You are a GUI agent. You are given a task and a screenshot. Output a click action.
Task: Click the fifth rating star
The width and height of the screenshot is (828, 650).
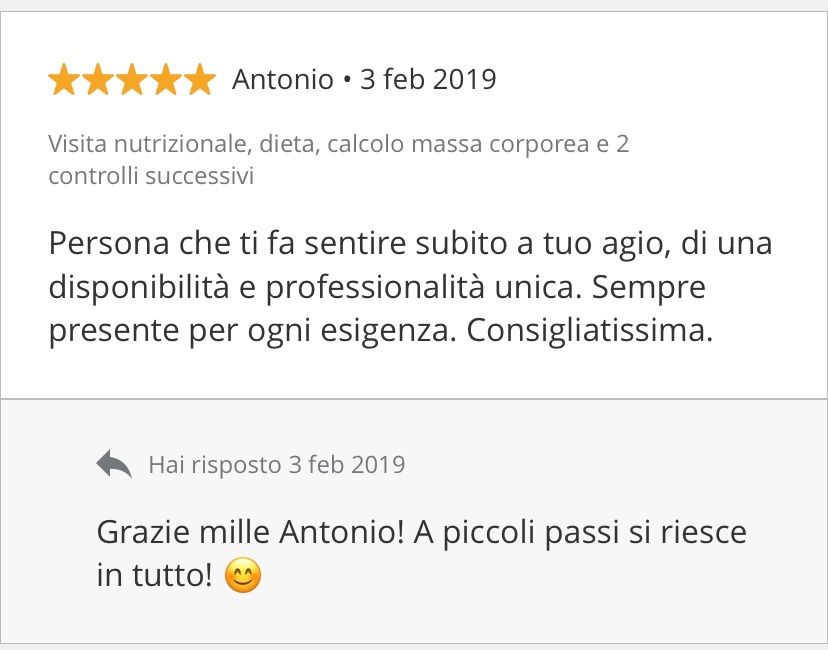click(200, 80)
